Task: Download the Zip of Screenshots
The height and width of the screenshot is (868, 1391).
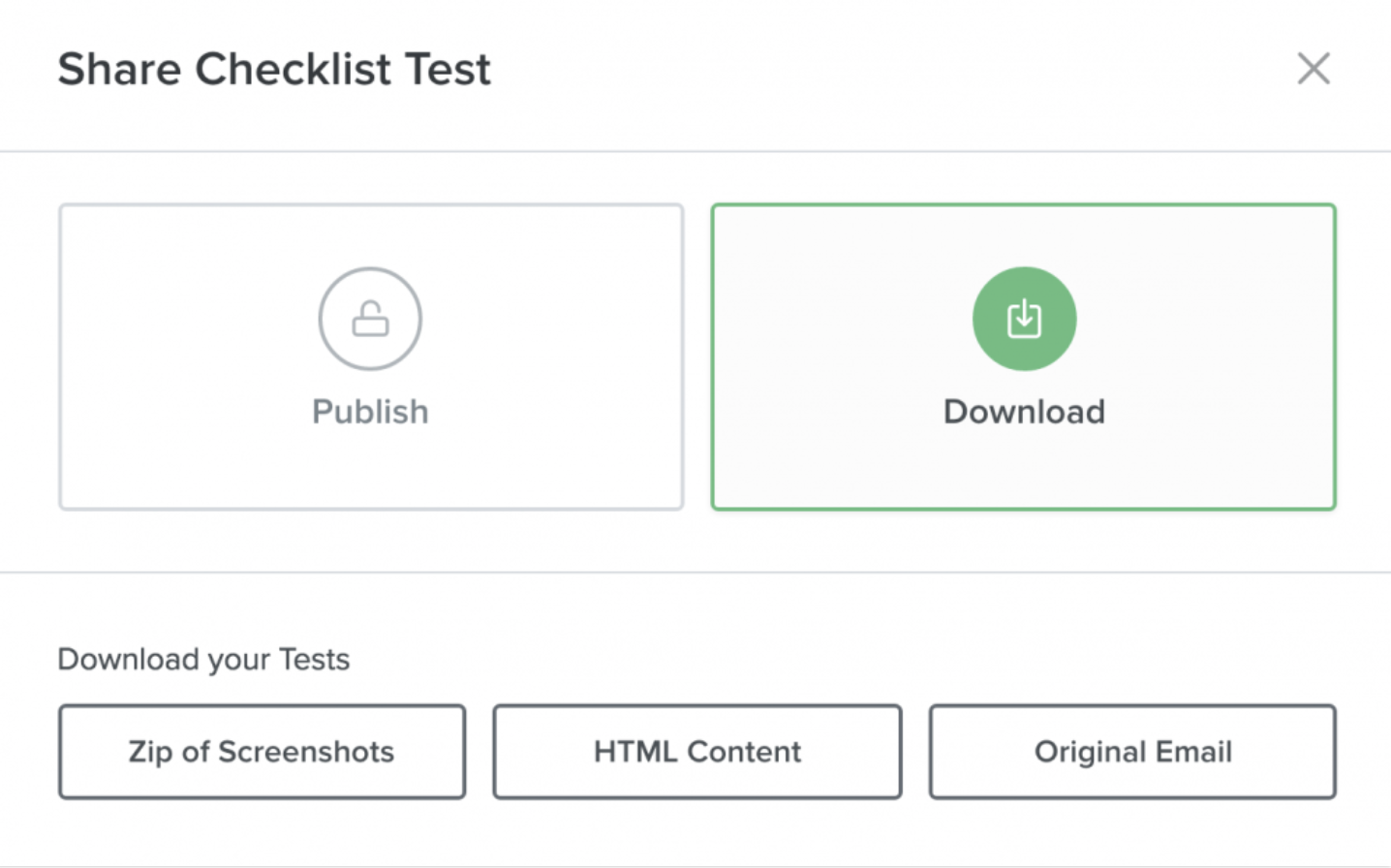Action: pos(262,751)
